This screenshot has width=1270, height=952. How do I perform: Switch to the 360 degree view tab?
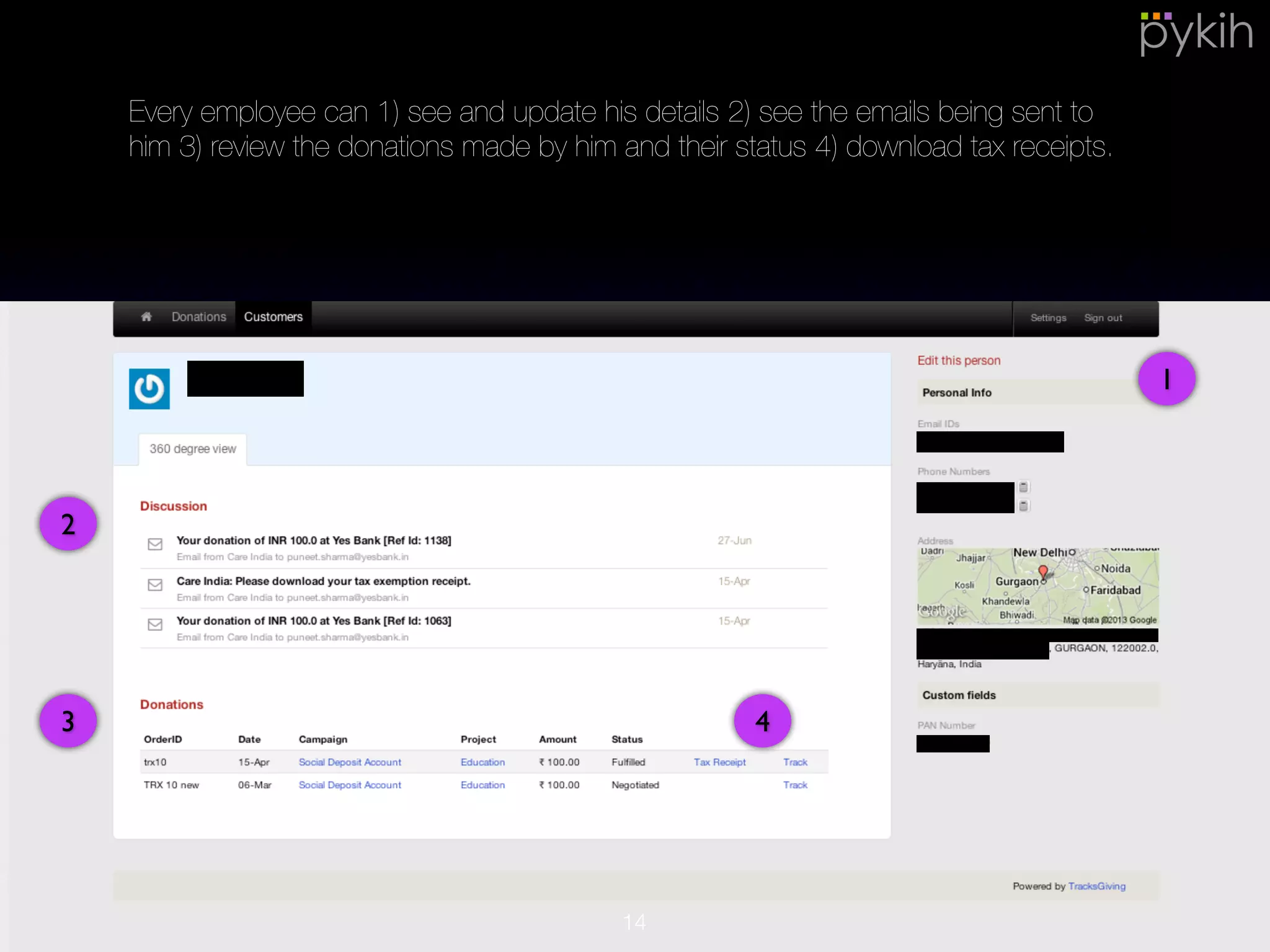(193, 449)
